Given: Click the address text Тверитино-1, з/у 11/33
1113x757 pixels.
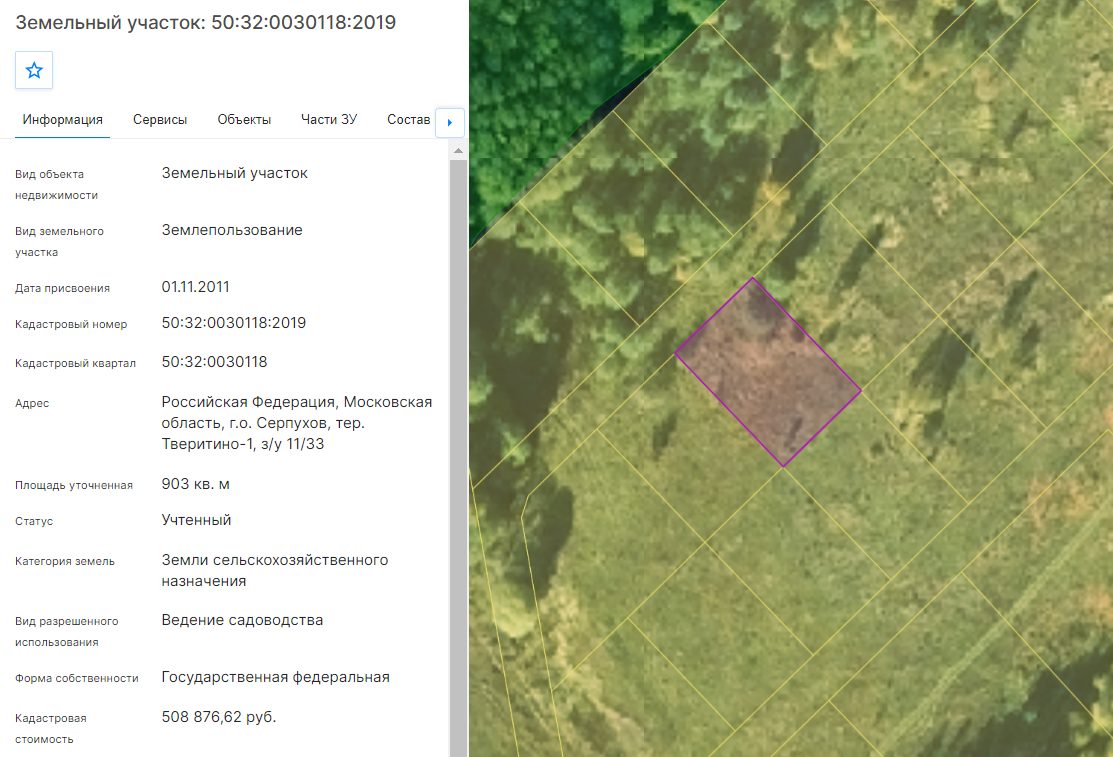Looking at the screenshot, I should pyautogui.click(x=243, y=444).
